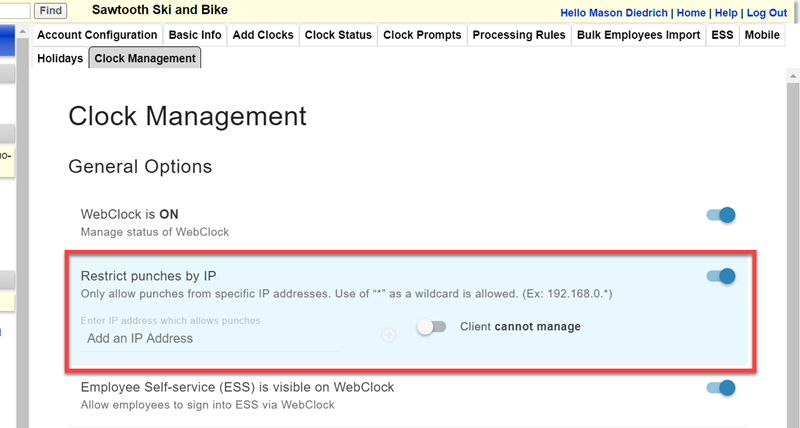The height and width of the screenshot is (428, 800).
Task: Click the add IP address plus icon
Action: click(389, 335)
